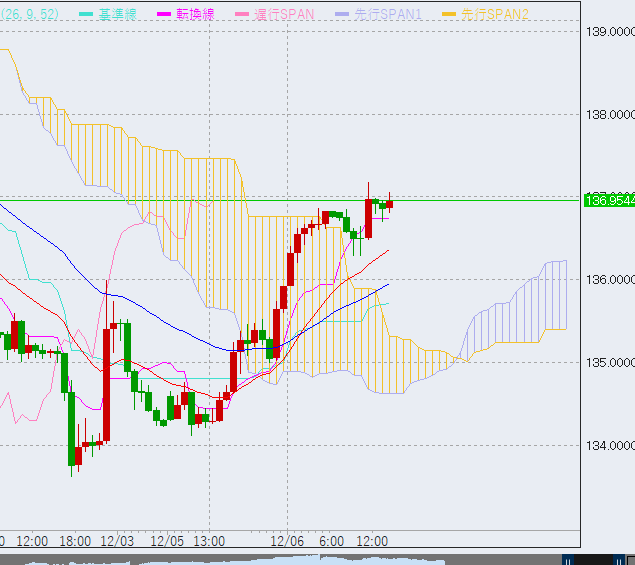Viewport: 635px width, 565px height.
Task: Click the 12/03 date label on time axis
Action: pos(118,540)
